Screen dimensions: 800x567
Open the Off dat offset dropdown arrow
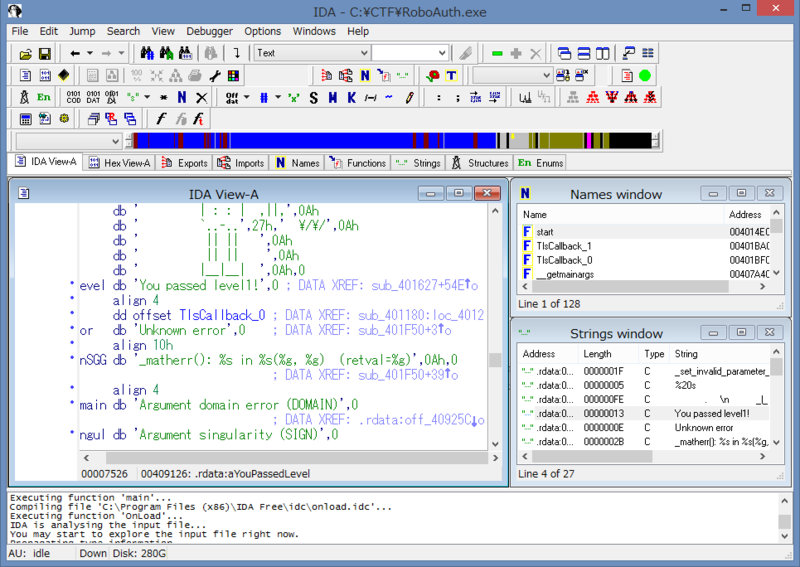point(246,97)
